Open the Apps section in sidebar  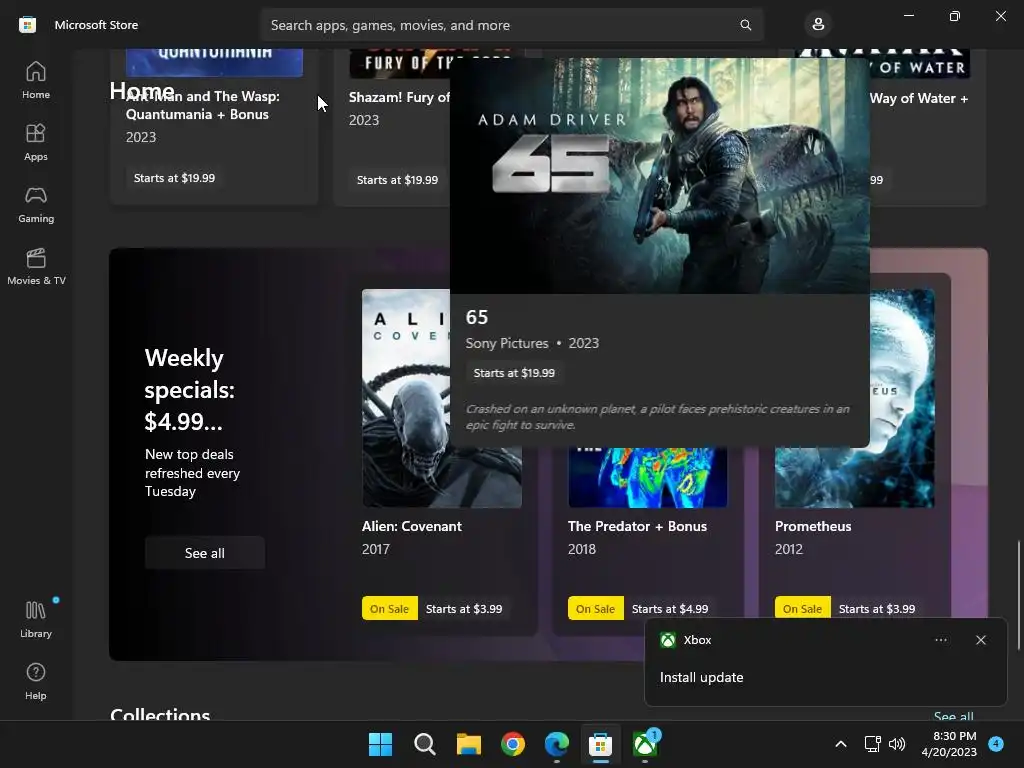(36, 142)
